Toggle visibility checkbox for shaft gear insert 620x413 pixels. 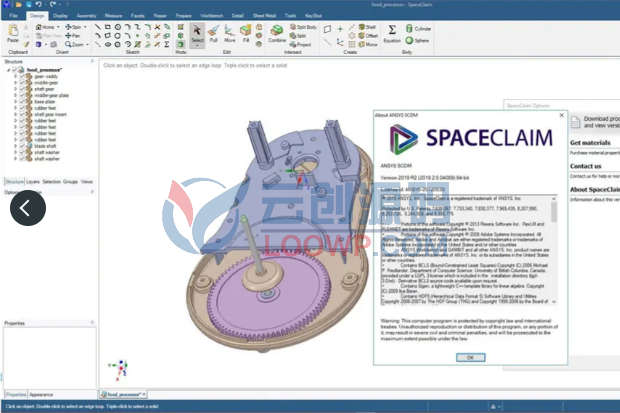22,114
